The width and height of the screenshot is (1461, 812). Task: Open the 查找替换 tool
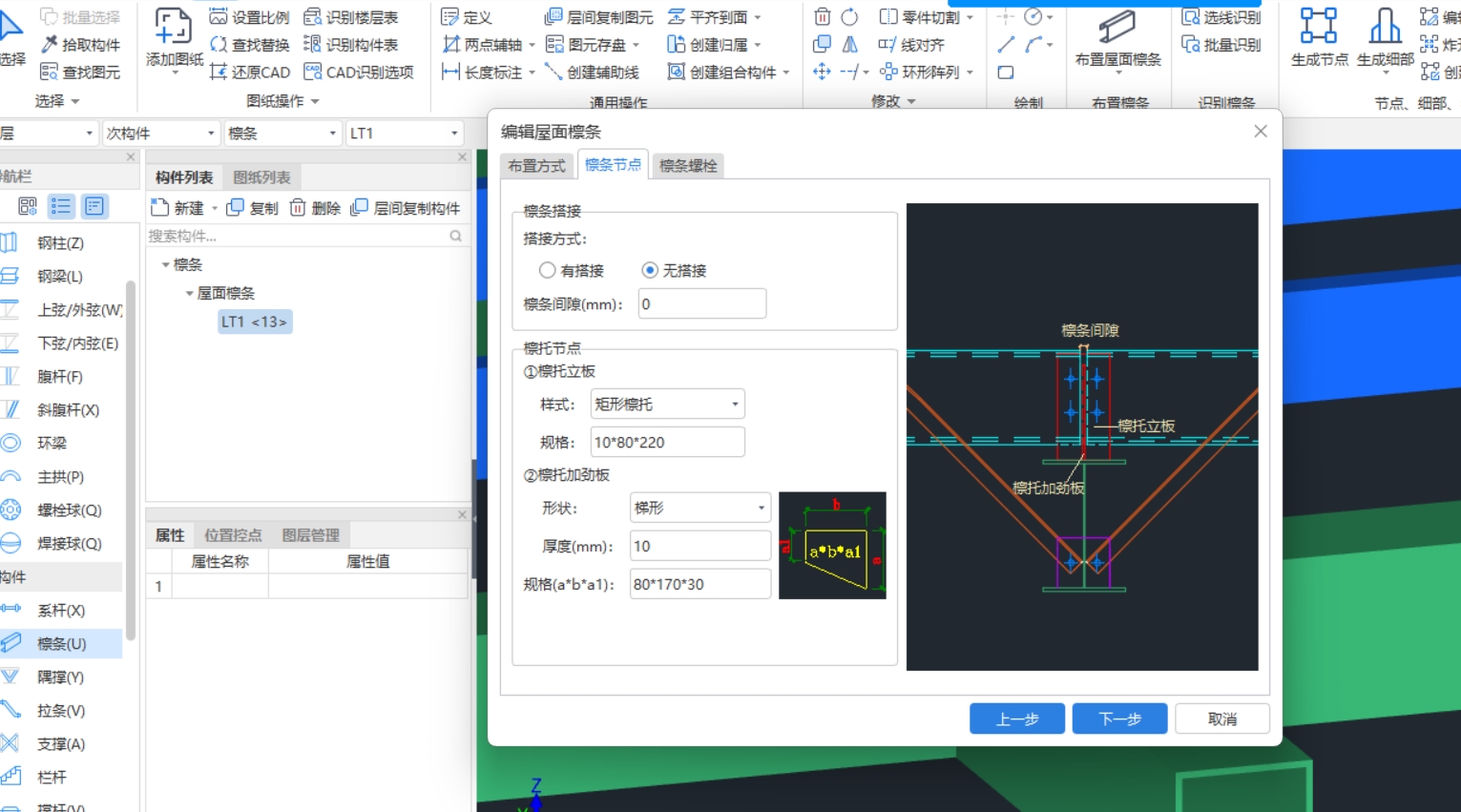[249, 45]
